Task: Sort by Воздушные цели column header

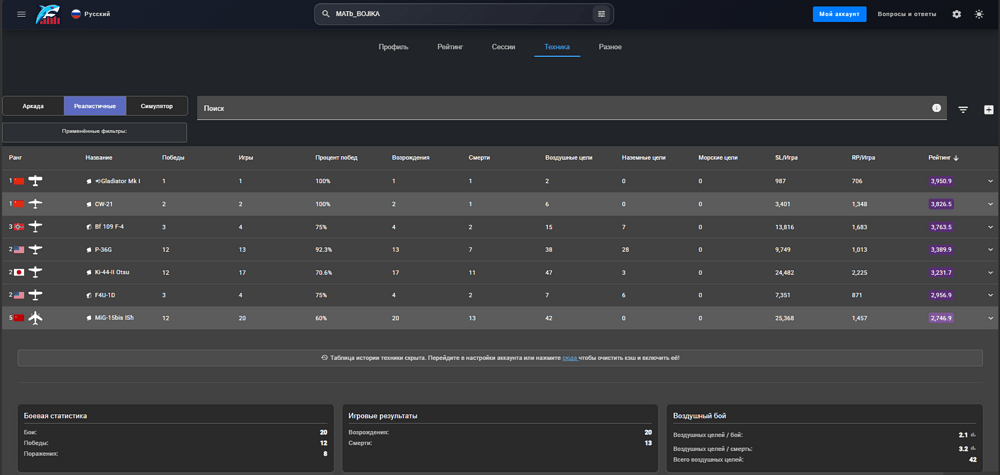Action: pos(569,157)
